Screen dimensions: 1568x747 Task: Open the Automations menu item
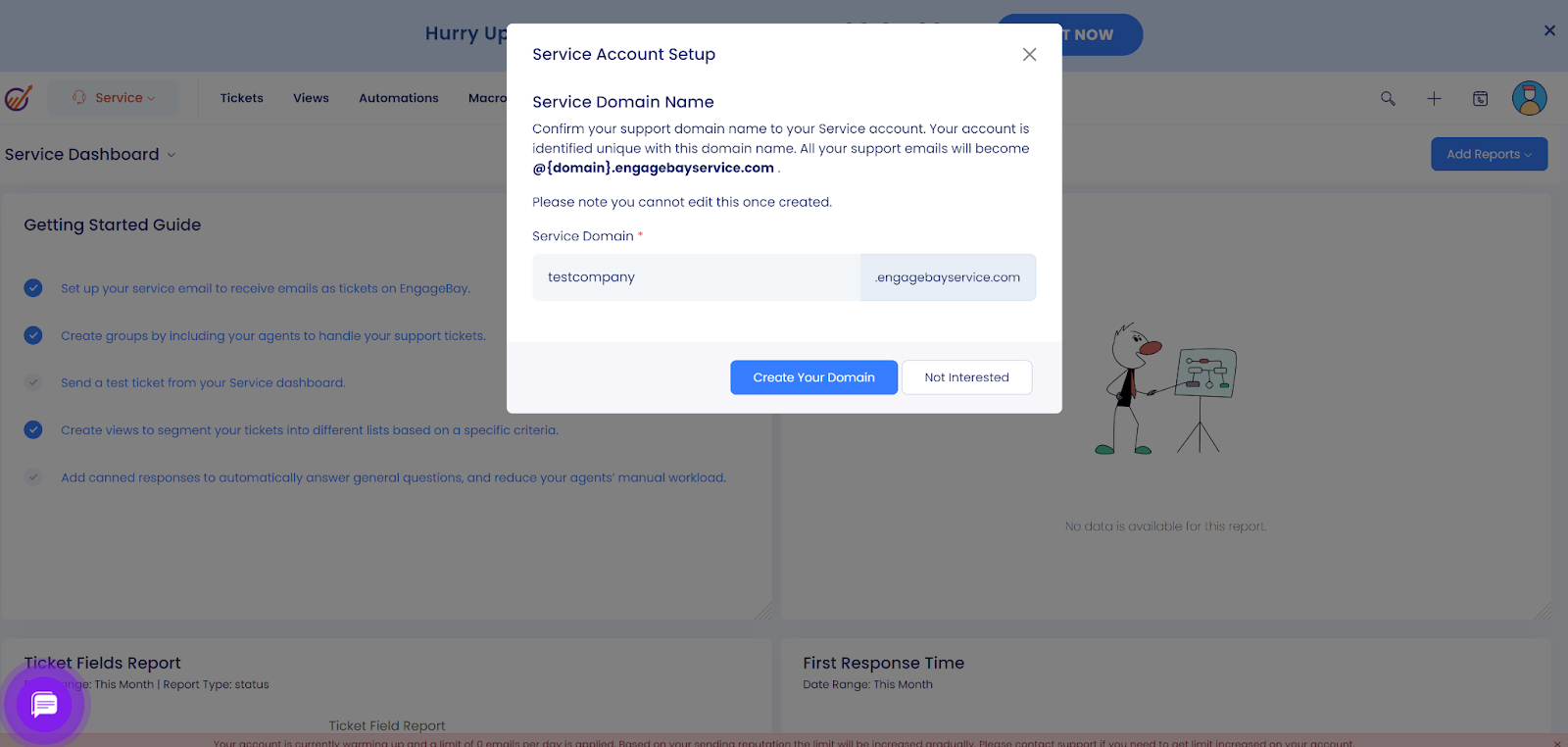tap(398, 98)
